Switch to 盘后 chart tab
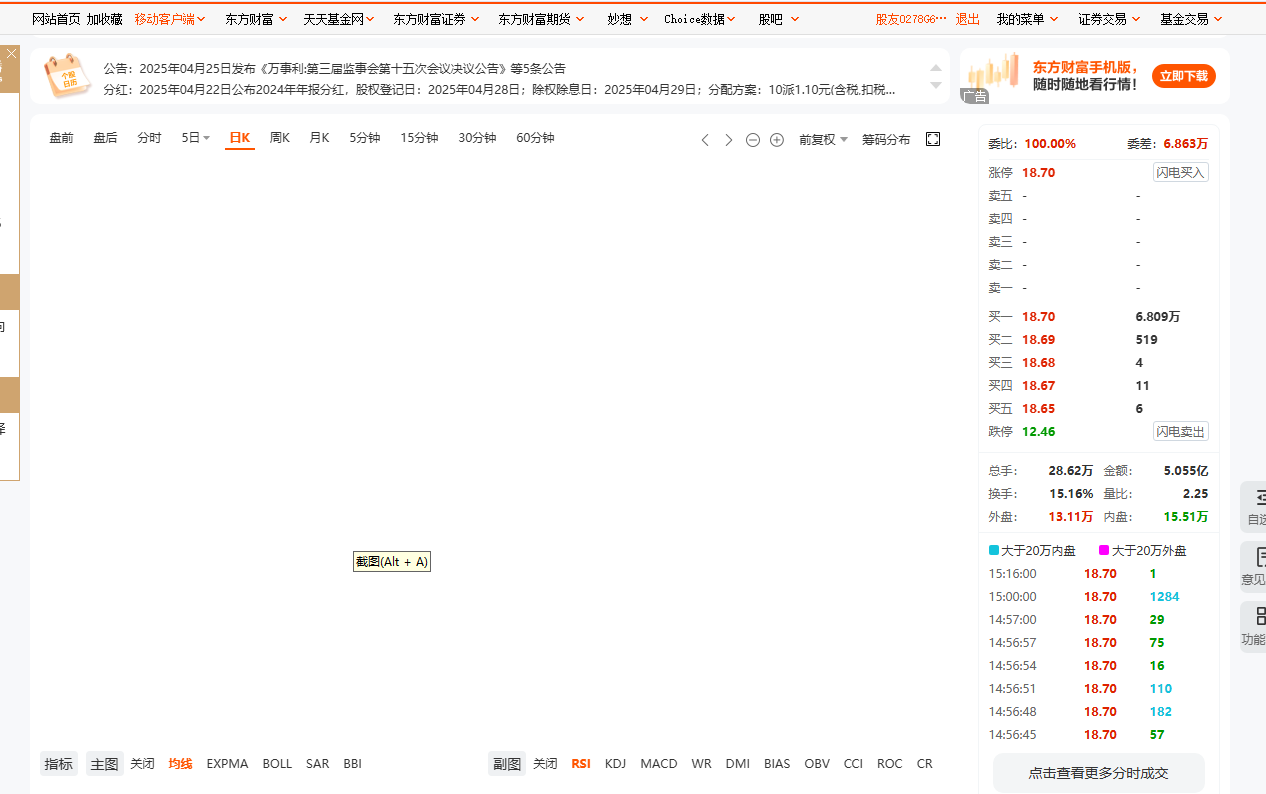Screen dimensions: 1266x794 click(x=105, y=138)
